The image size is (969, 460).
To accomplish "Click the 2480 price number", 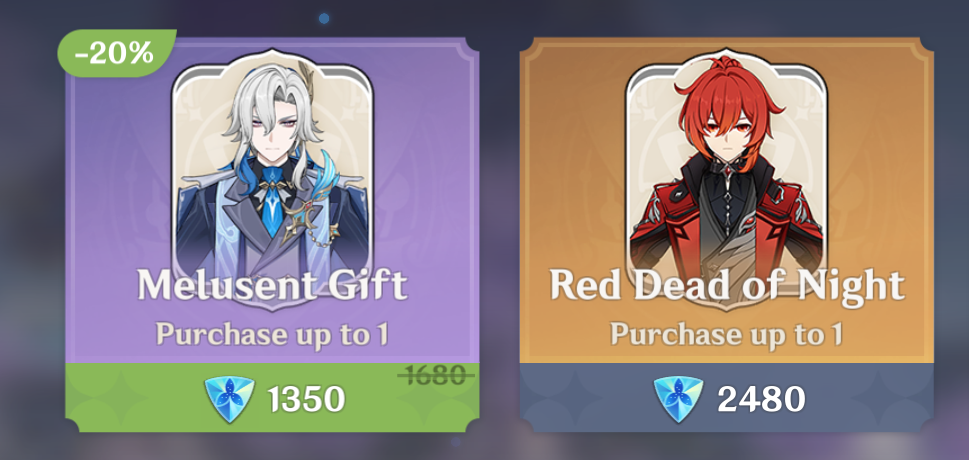I will coord(761,399).
